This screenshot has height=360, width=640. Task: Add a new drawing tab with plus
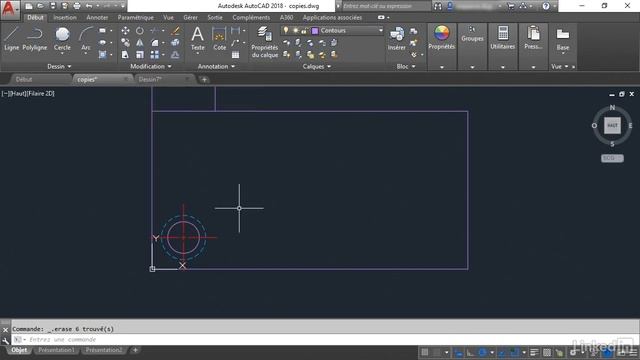(204, 80)
